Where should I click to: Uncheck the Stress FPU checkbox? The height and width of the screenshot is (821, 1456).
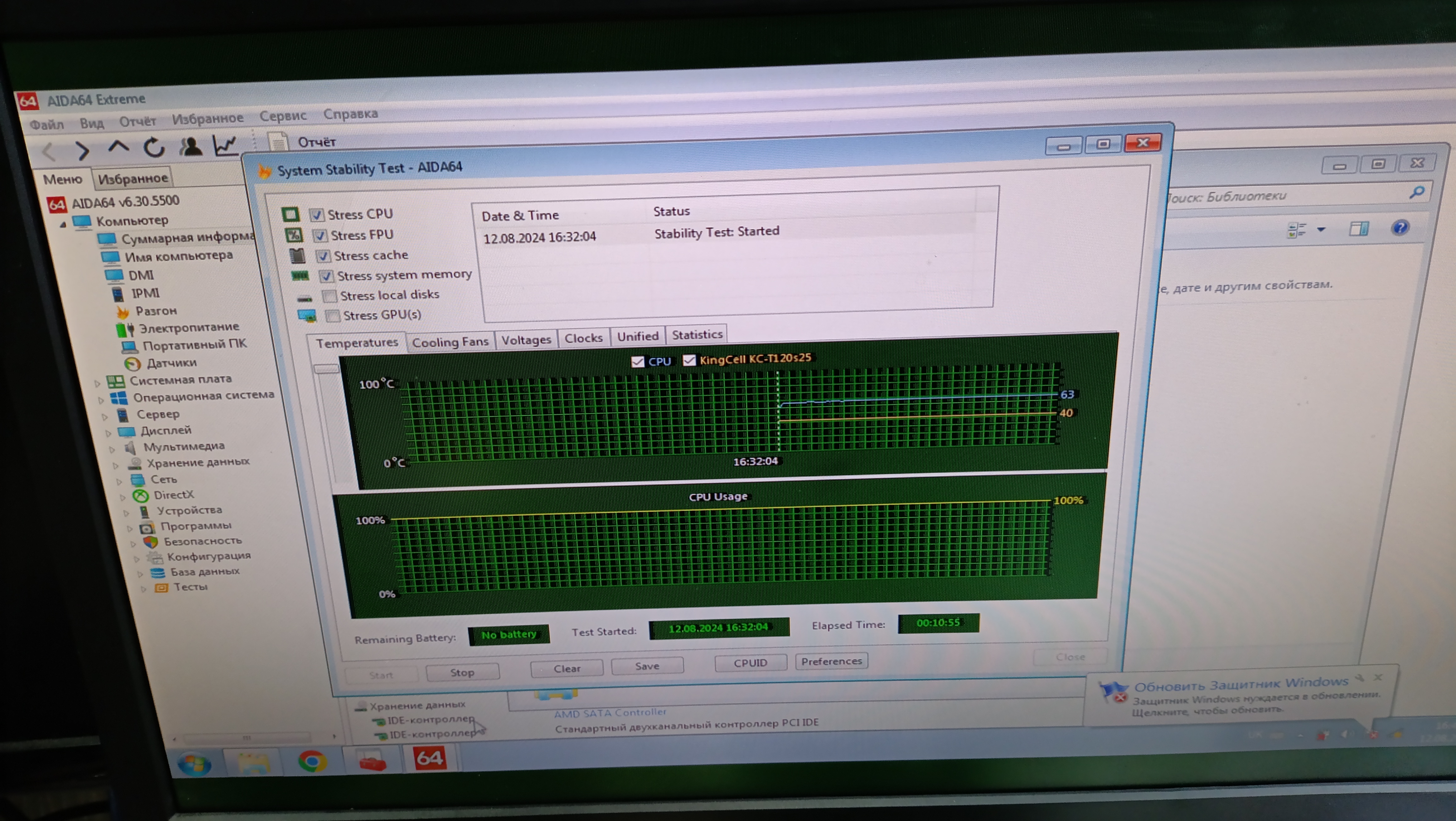point(320,235)
